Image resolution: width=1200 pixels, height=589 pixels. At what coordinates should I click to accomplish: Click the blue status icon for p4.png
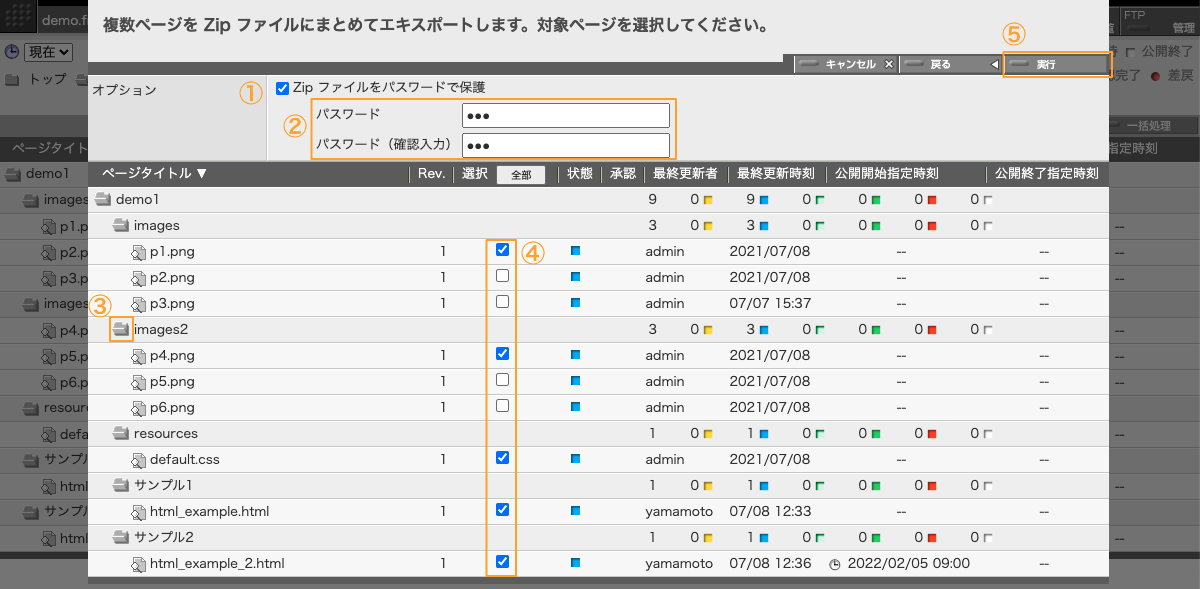[x=575, y=355]
